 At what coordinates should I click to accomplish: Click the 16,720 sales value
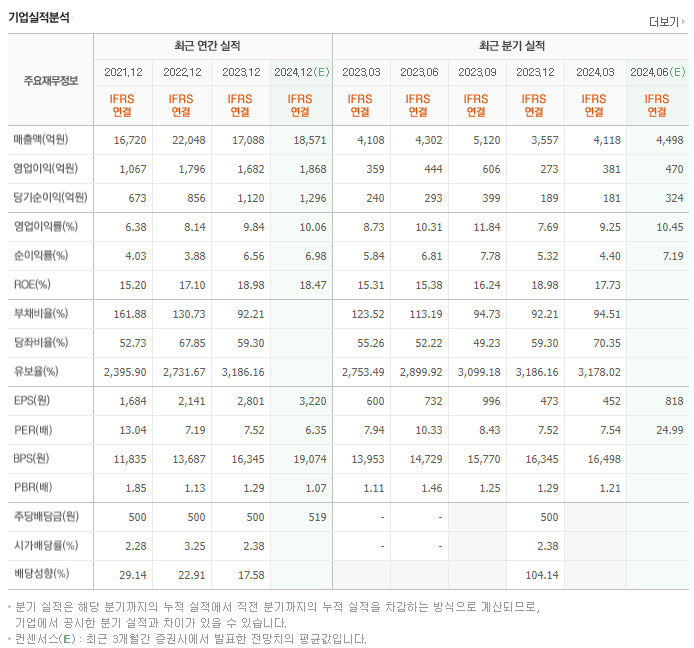(130, 140)
